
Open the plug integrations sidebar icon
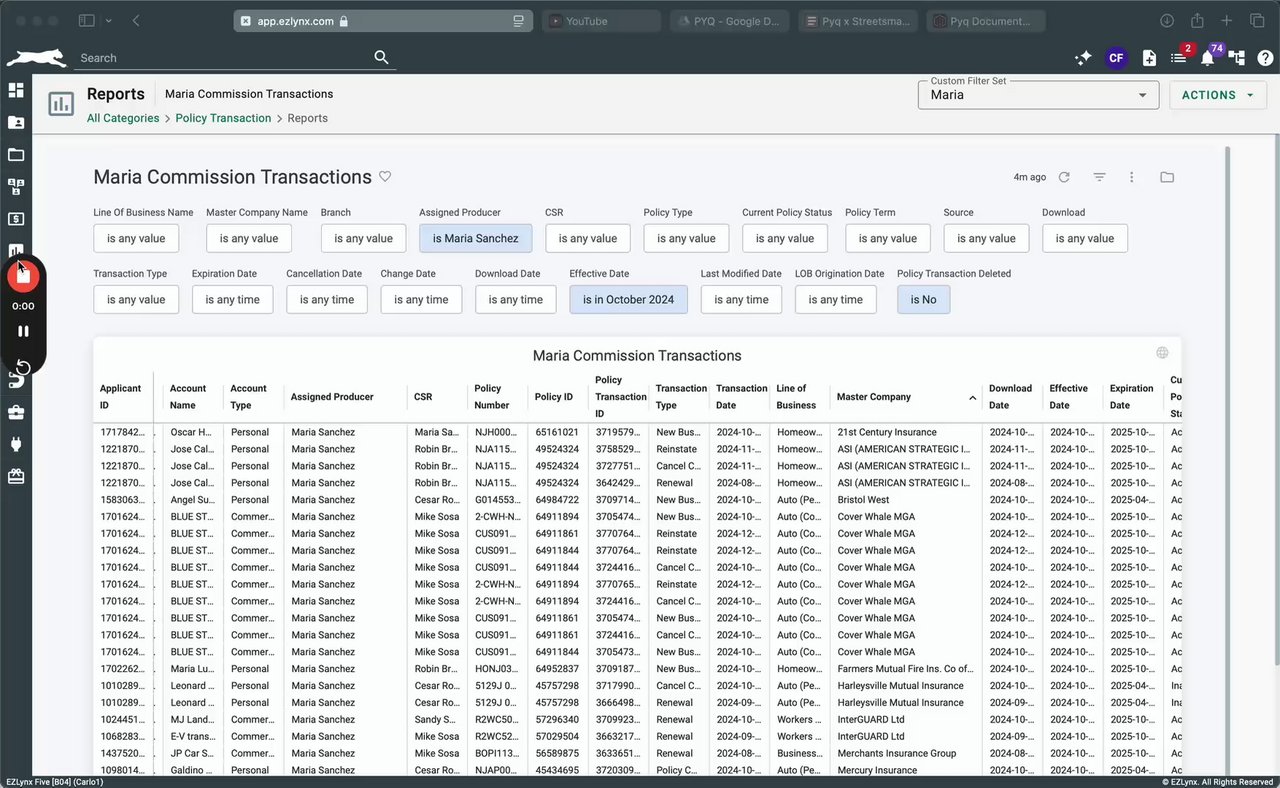(x=16, y=444)
